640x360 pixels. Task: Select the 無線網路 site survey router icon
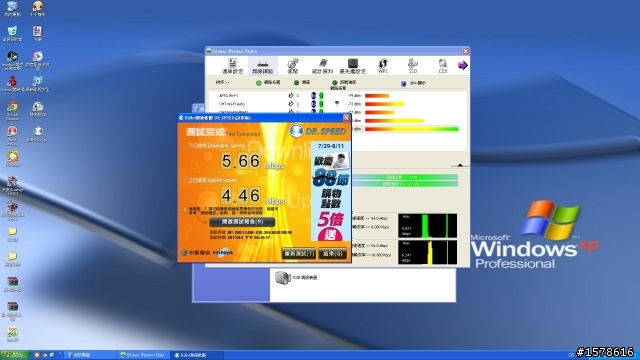tap(262, 66)
